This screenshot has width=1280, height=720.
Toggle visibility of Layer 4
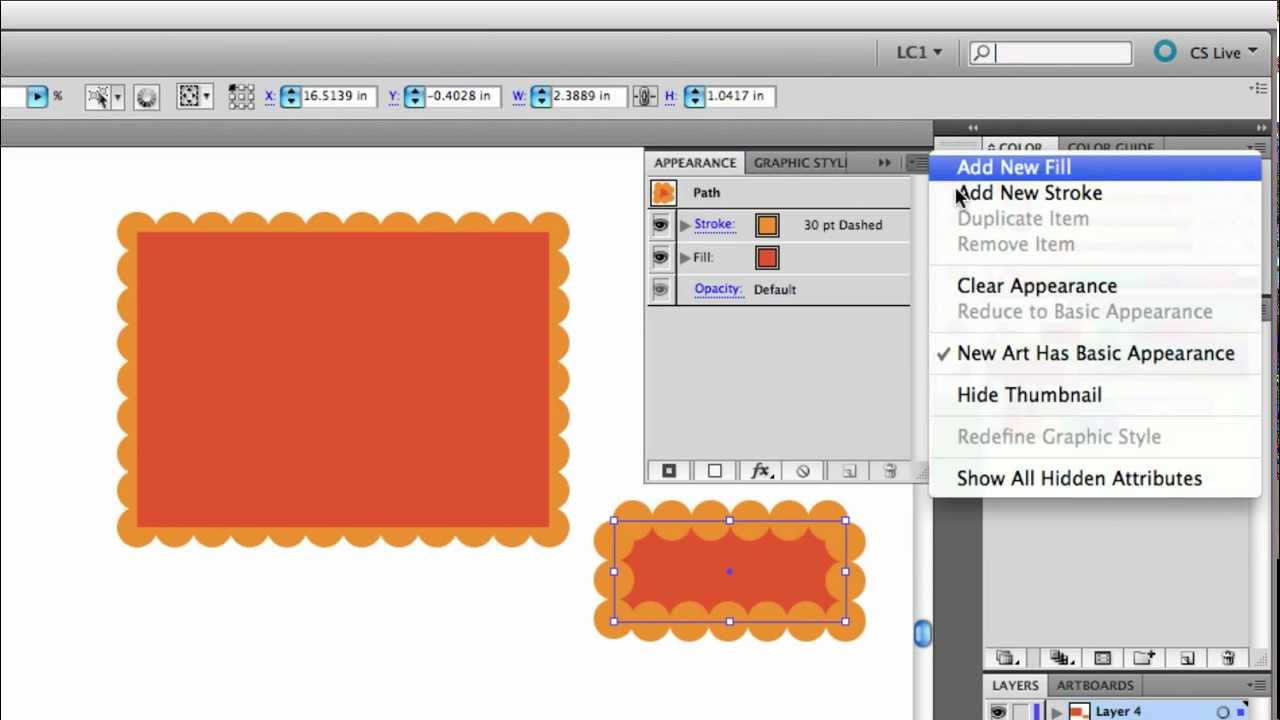997,711
